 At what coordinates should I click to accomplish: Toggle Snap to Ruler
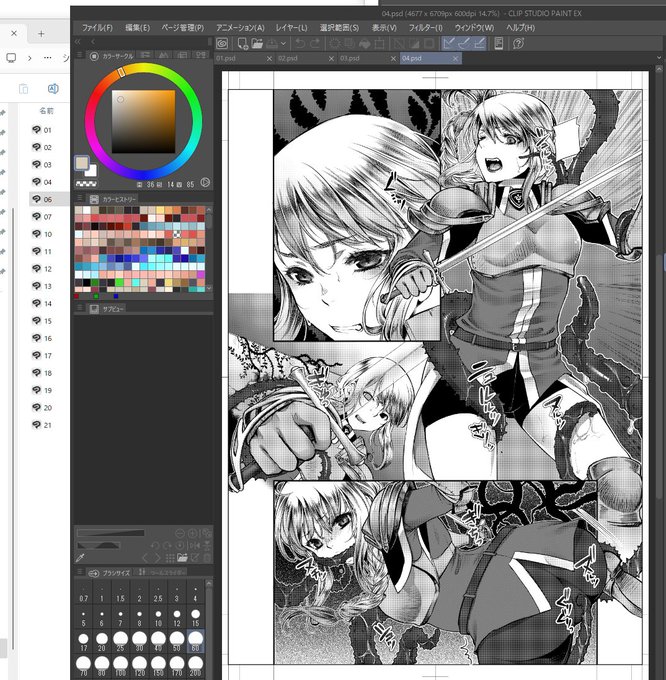(x=449, y=43)
